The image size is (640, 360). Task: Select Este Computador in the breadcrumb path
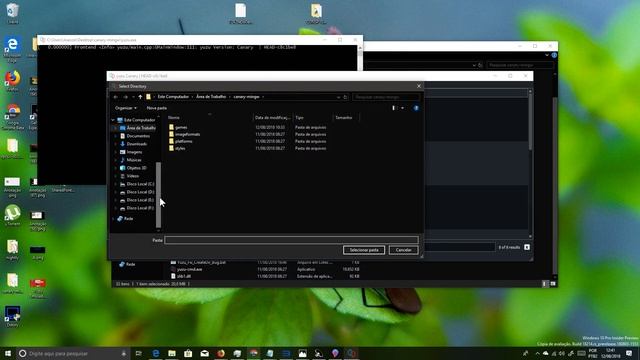[173, 97]
